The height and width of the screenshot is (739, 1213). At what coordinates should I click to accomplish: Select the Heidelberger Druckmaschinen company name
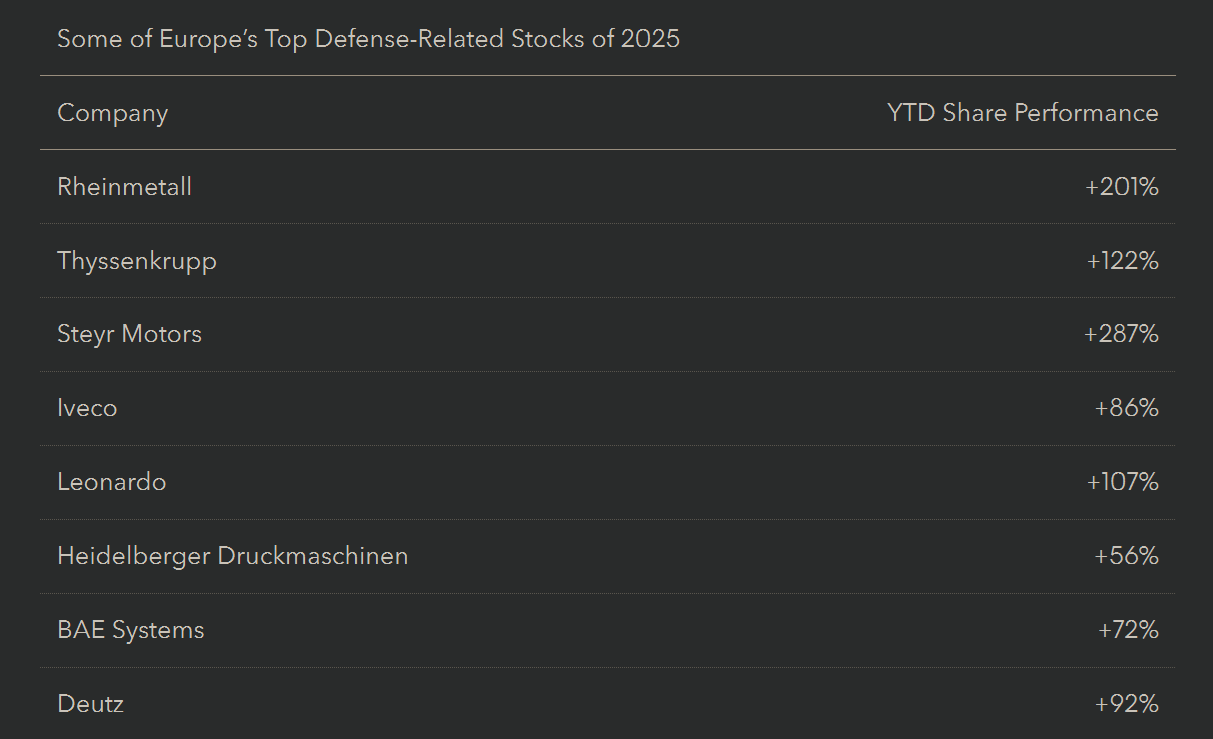(232, 556)
